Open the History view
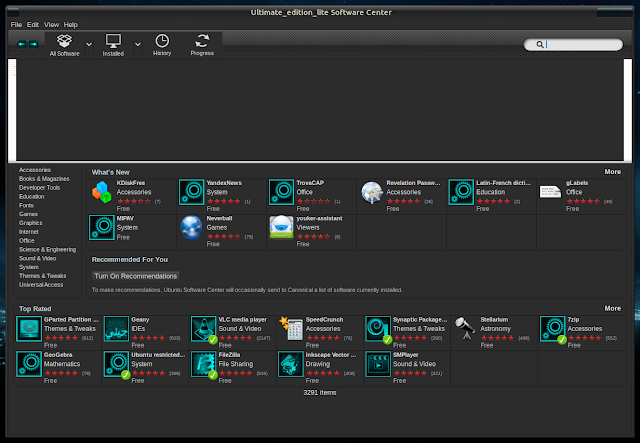The image size is (640, 443). (162, 45)
